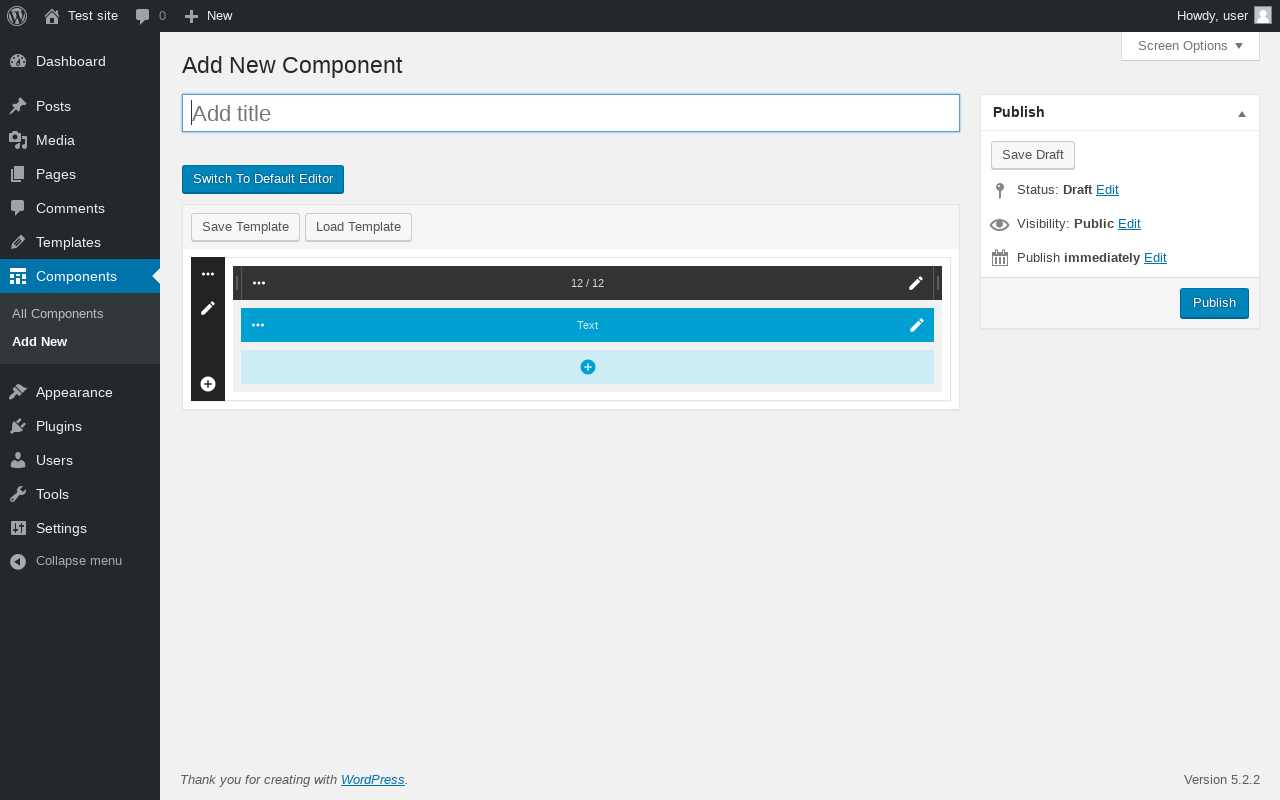Click the Plugins plug icon
1280x800 pixels.
[x=18, y=426]
